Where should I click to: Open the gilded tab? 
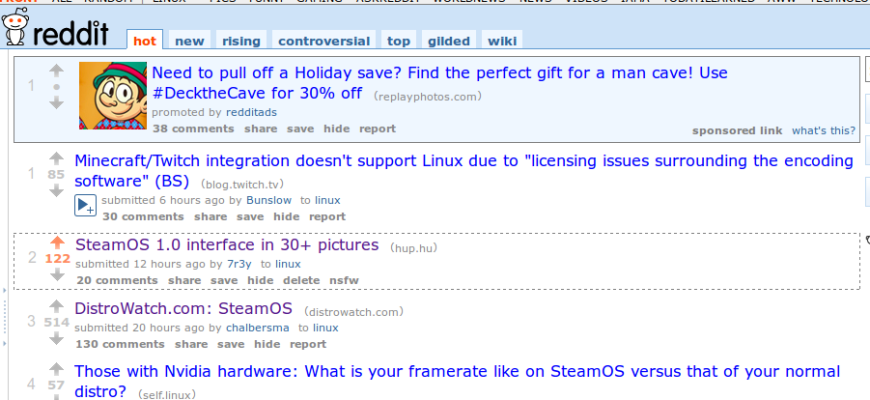point(448,41)
